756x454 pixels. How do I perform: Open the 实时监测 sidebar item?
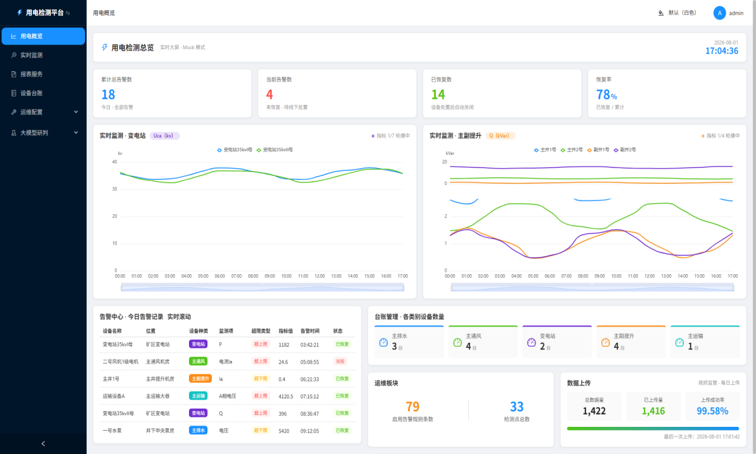[43, 55]
